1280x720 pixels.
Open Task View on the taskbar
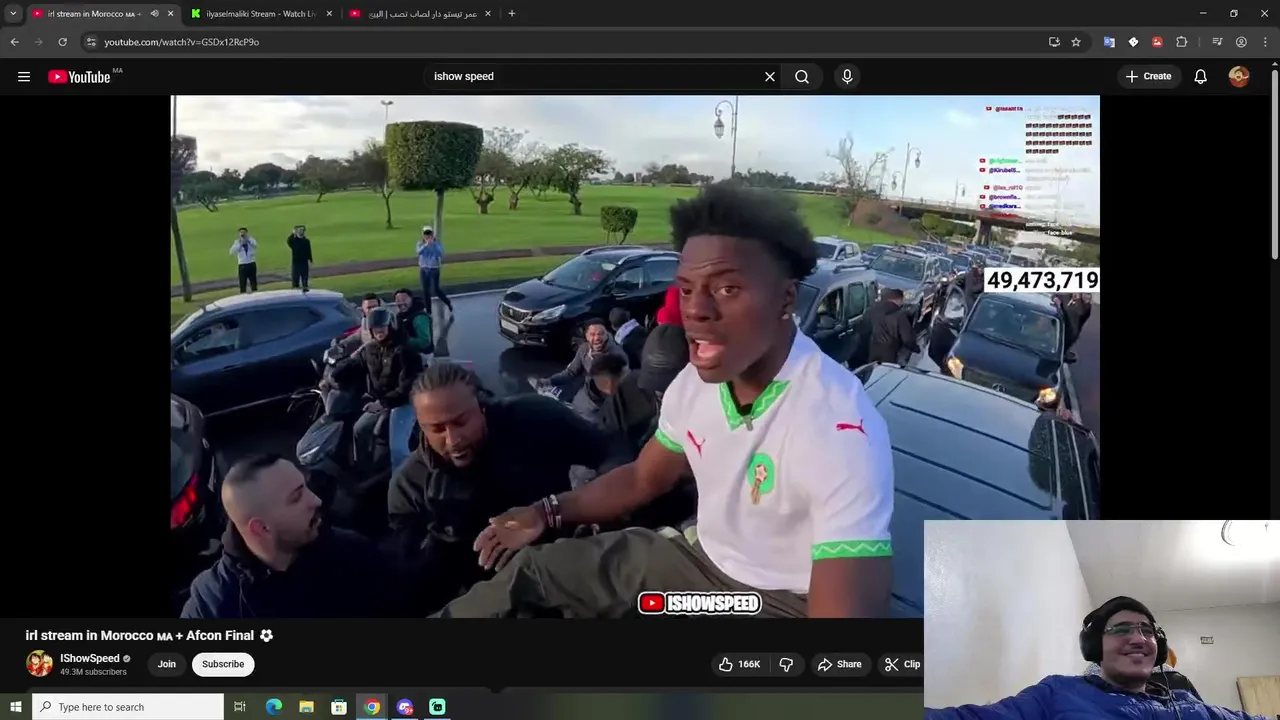click(240, 707)
